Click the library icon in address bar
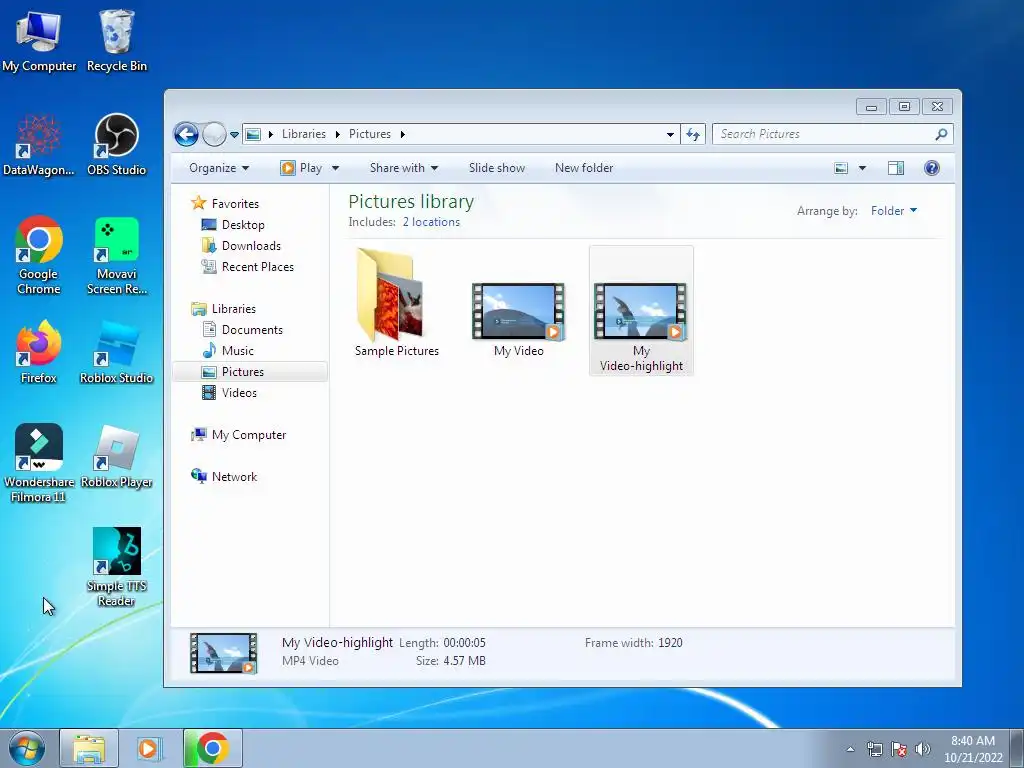 [x=253, y=135]
